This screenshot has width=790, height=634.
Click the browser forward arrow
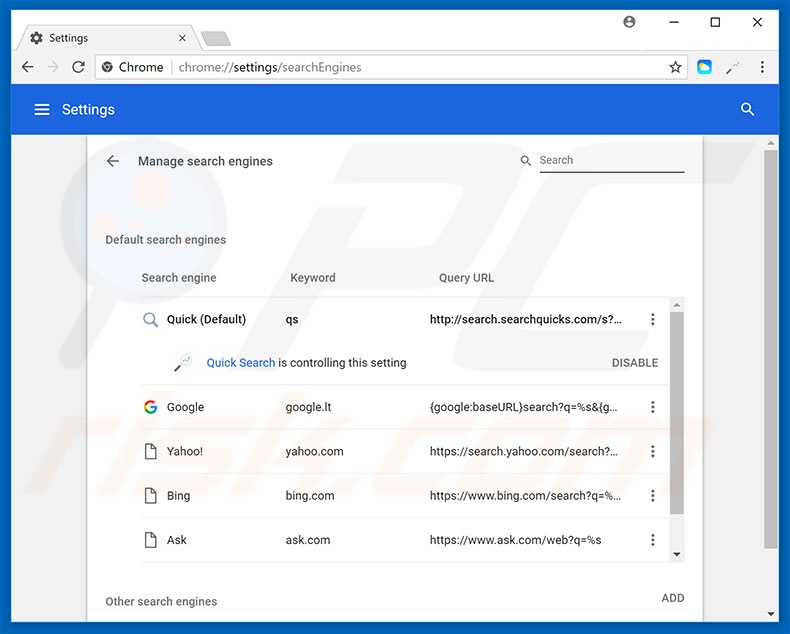point(53,67)
